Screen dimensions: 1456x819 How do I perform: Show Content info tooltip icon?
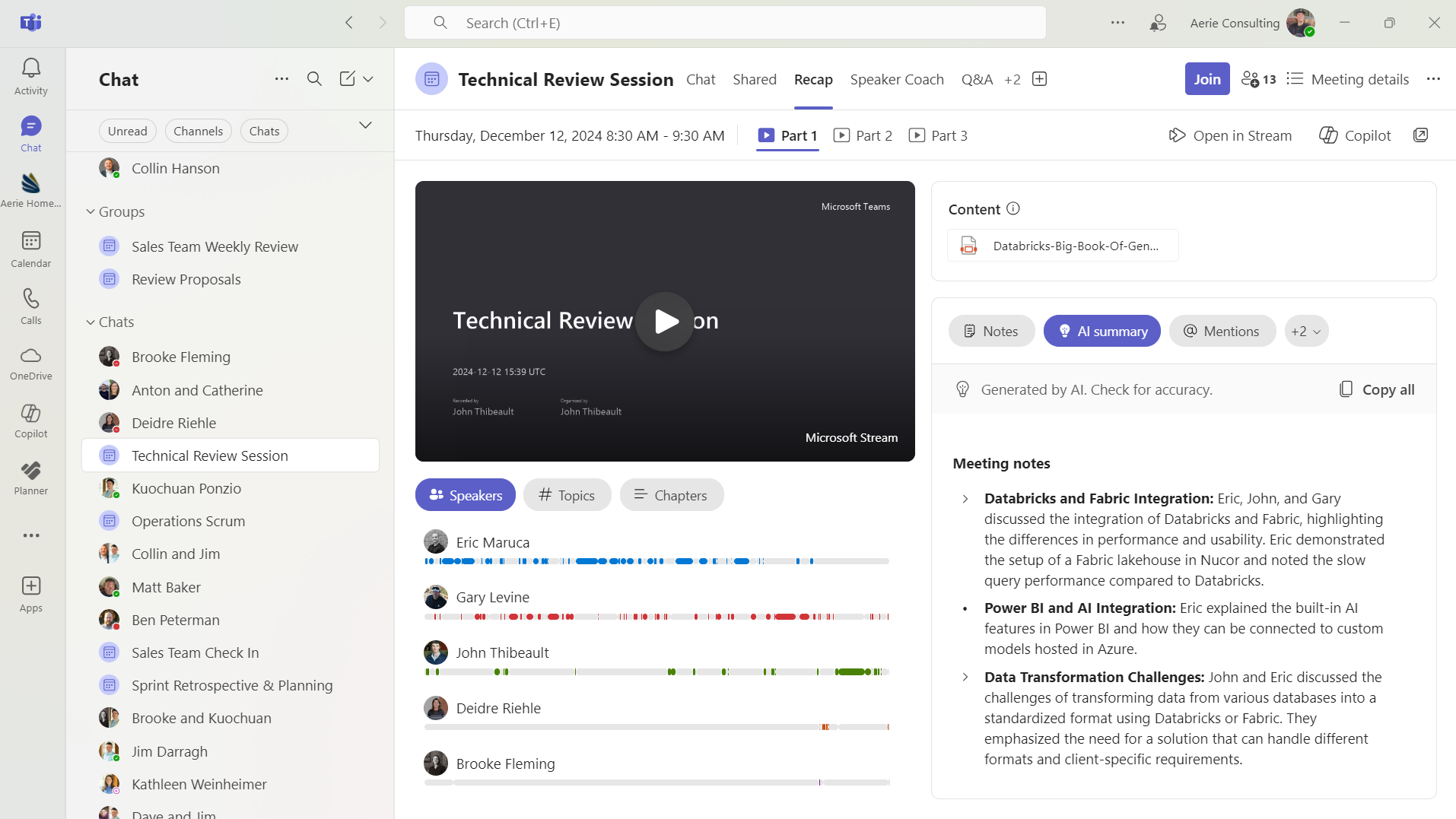1013,208
